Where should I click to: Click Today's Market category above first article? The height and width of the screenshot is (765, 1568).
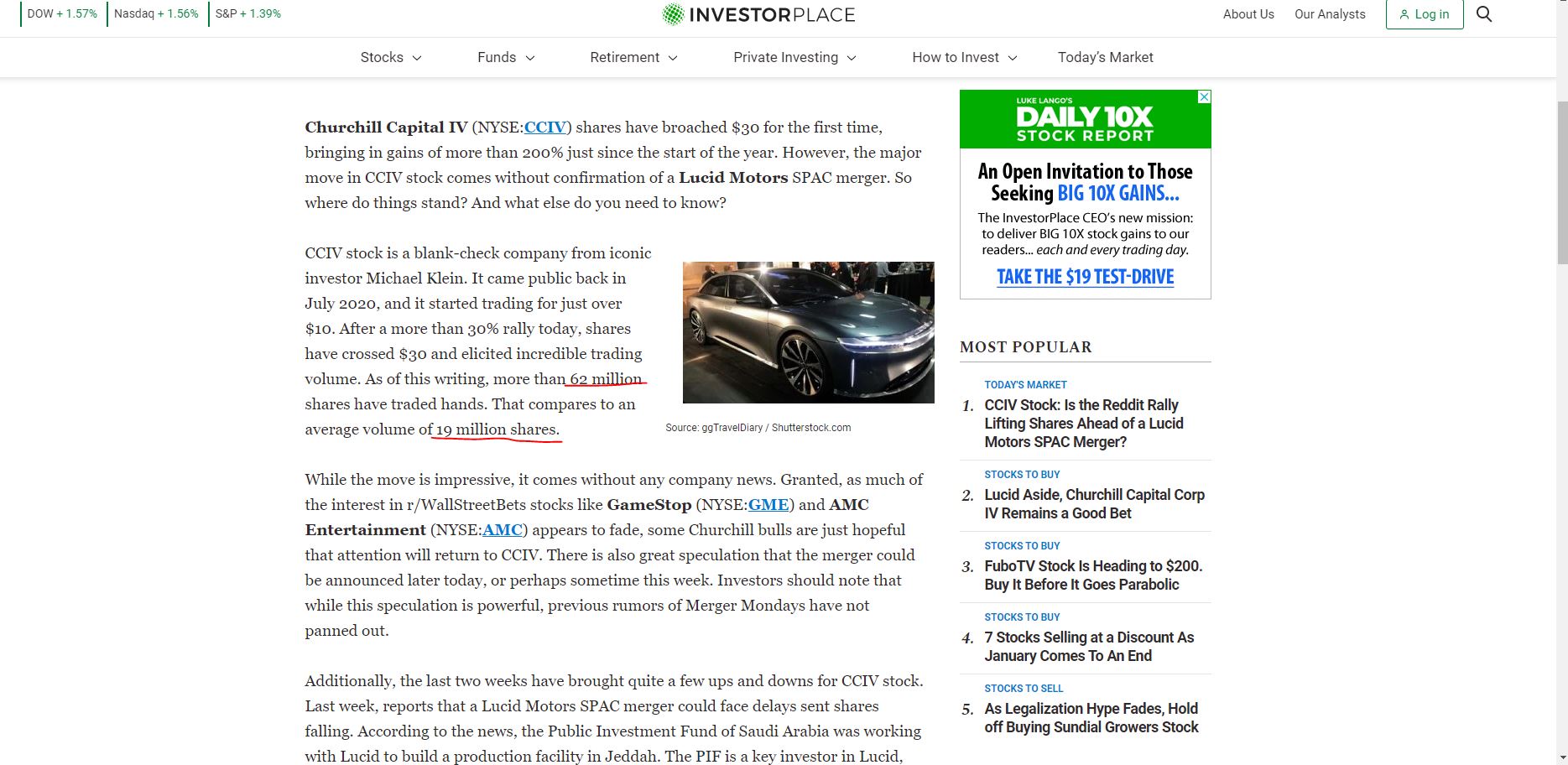(1025, 385)
